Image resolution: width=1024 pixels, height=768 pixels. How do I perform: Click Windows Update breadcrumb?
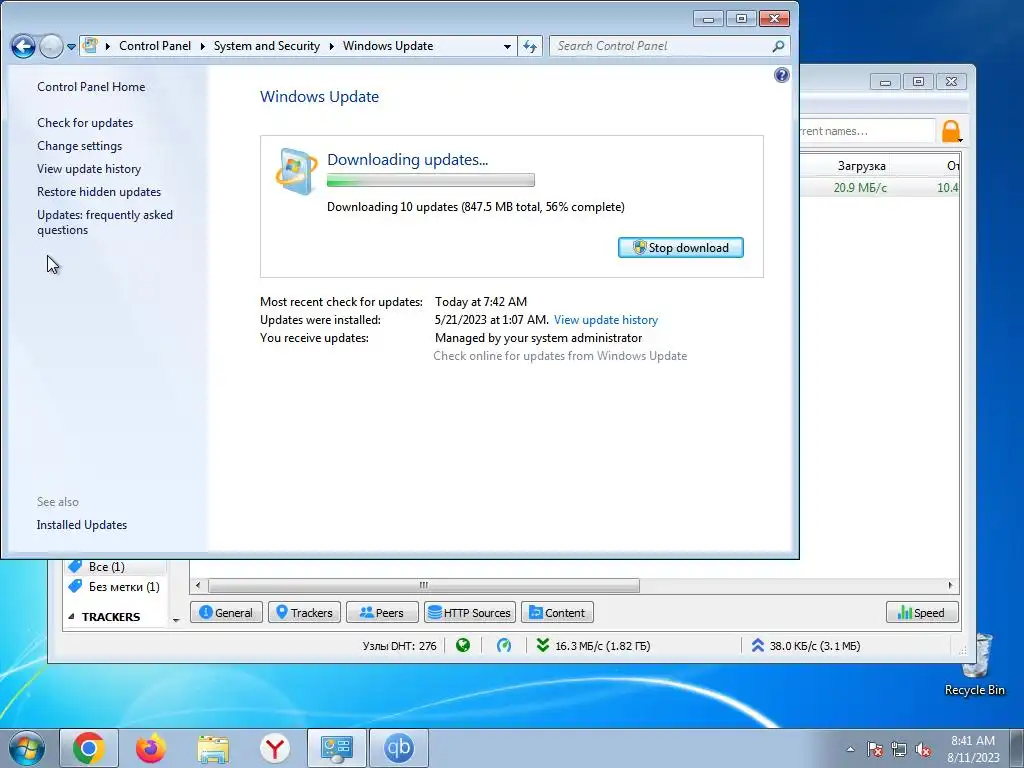[388, 46]
